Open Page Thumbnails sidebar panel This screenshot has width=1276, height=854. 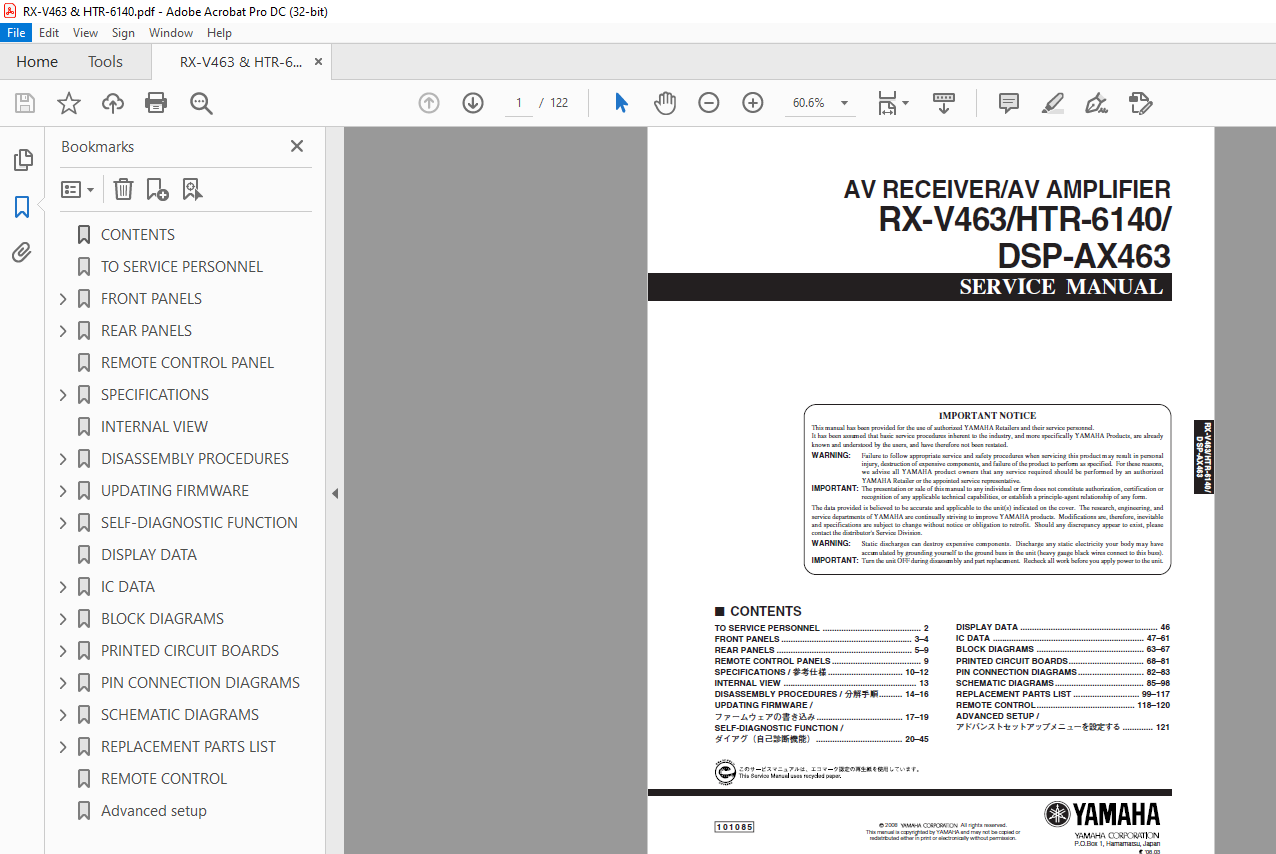click(x=22, y=160)
